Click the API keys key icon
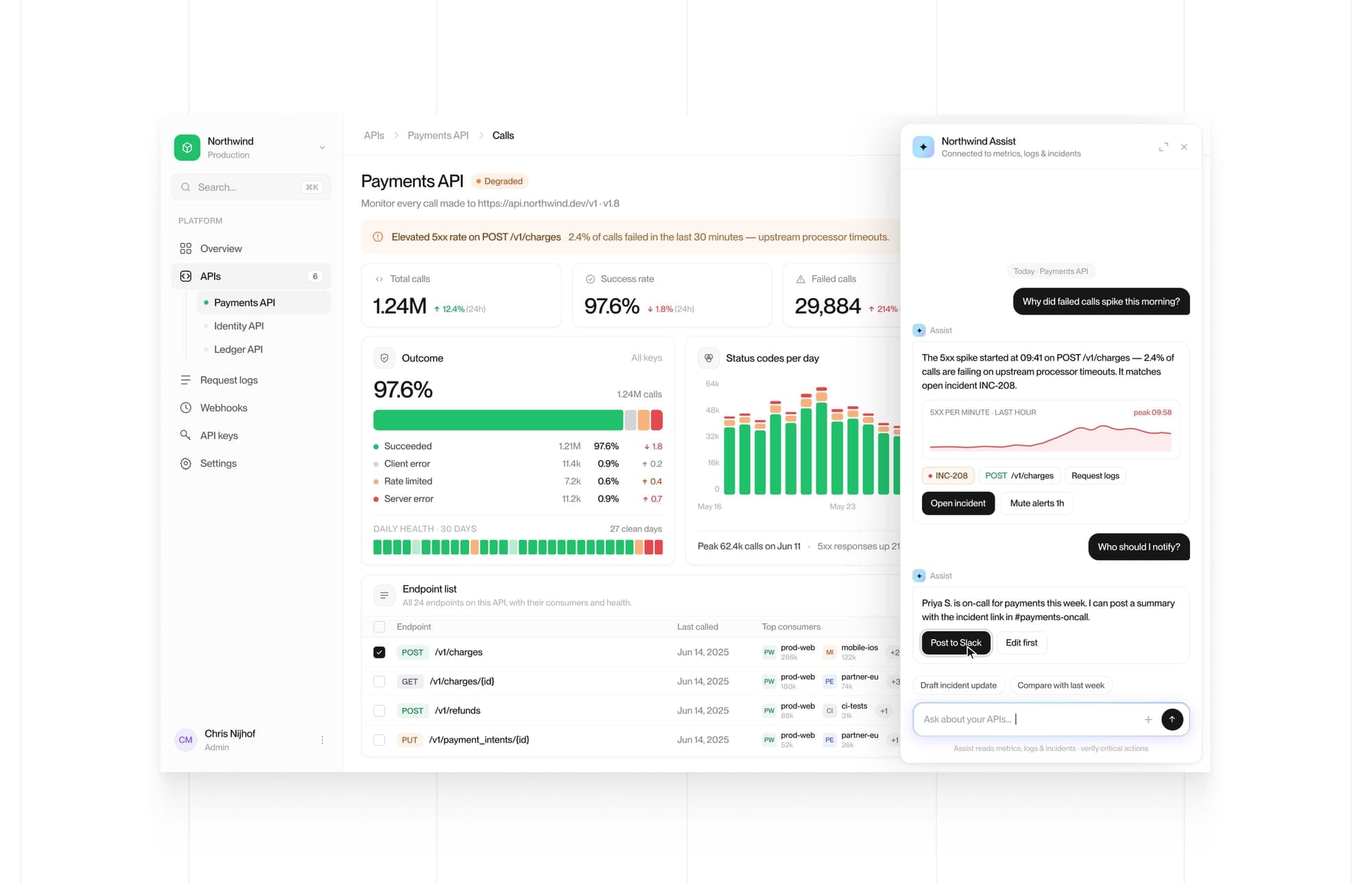The height and width of the screenshot is (883, 1372). pos(185,436)
